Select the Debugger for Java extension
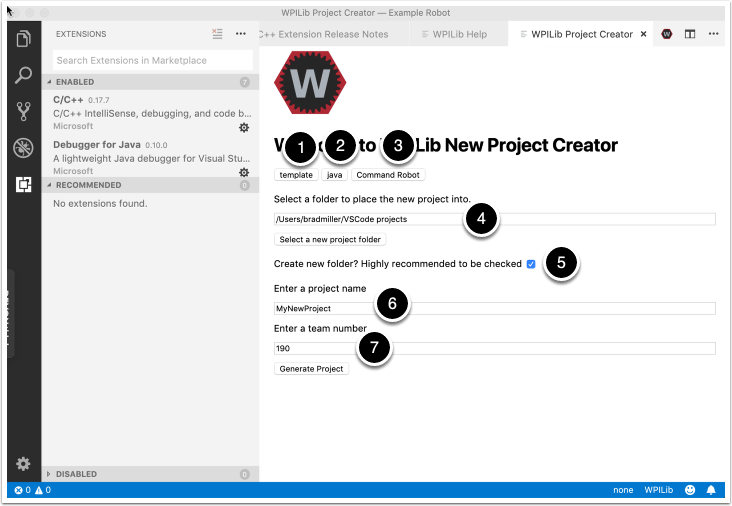 point(150,157)
